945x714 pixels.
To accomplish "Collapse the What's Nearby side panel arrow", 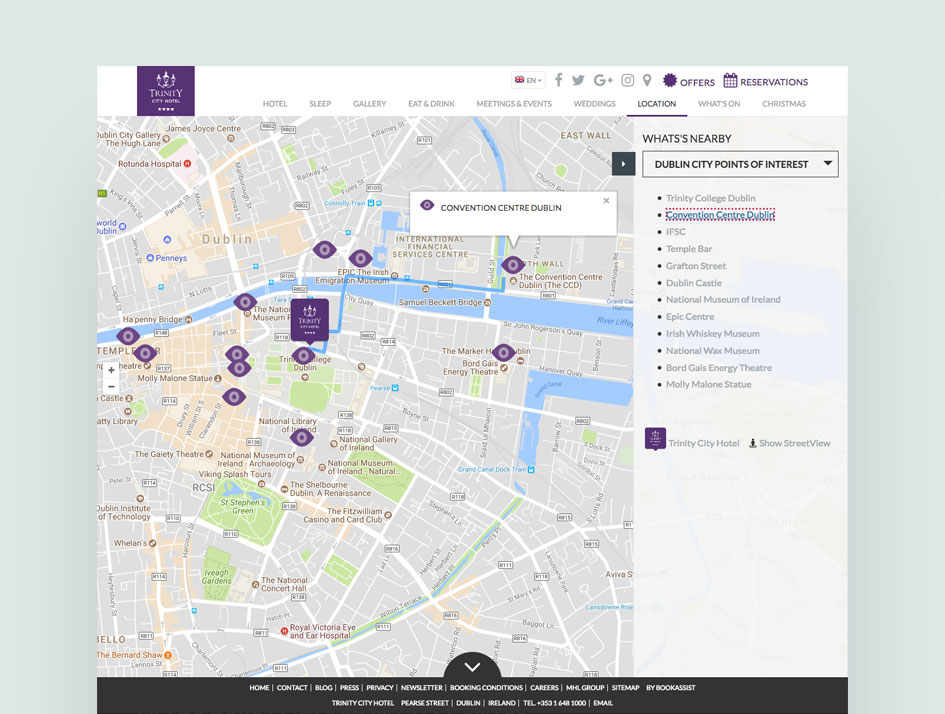I will coord(623,164).
